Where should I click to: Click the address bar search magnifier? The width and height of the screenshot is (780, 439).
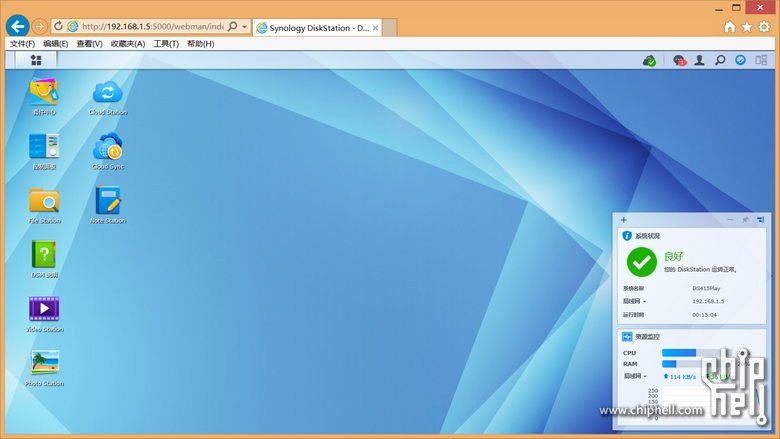point(232,26)
